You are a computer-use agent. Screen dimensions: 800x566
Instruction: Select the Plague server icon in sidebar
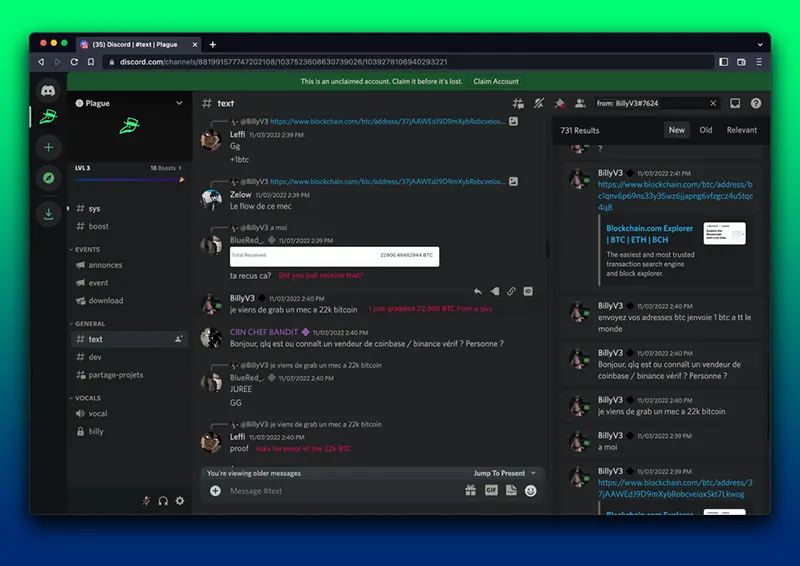(x=48, y=117)
